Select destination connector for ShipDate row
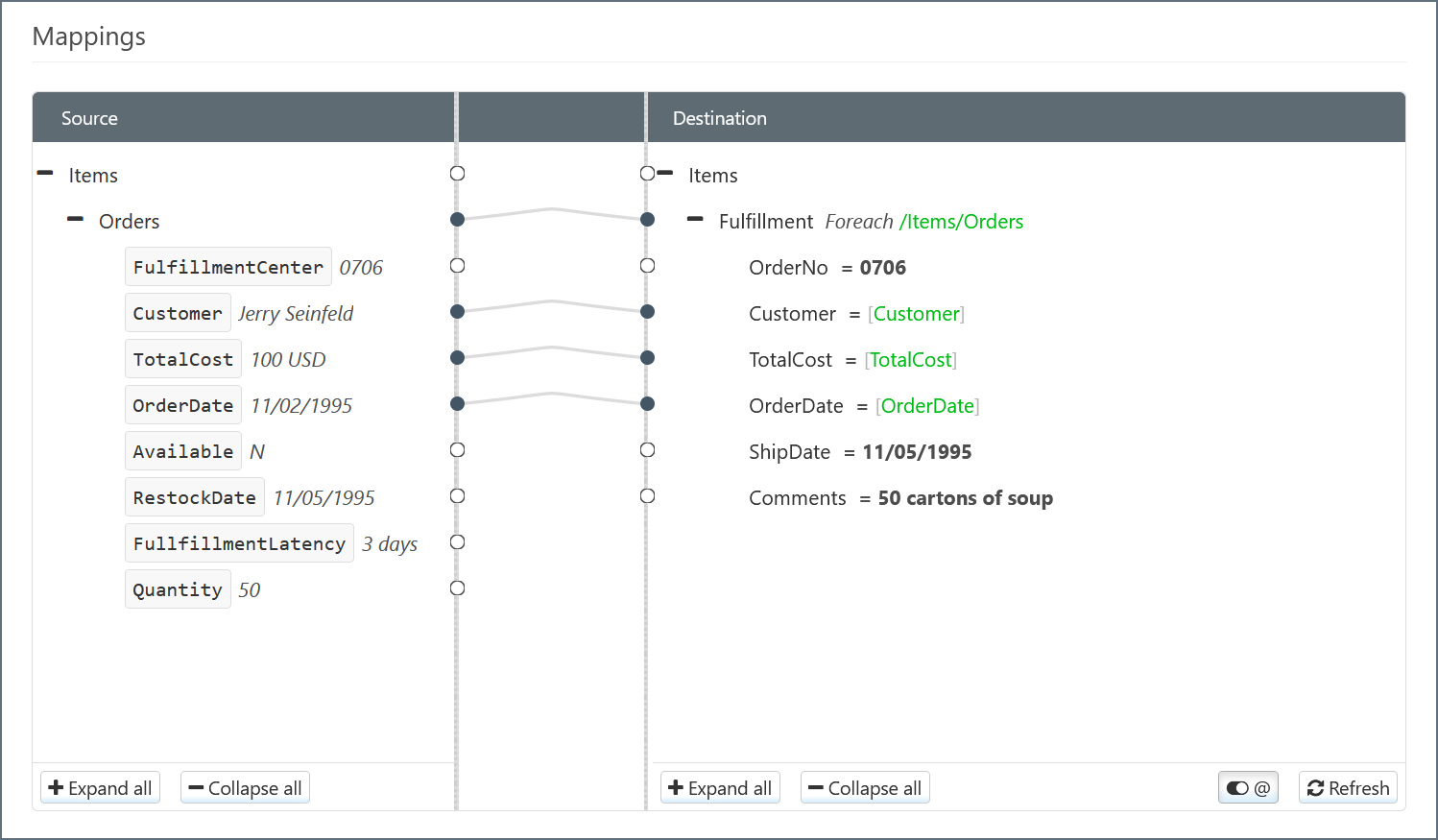The width and height of the screenshot is (1438, 840). (648, 450)
